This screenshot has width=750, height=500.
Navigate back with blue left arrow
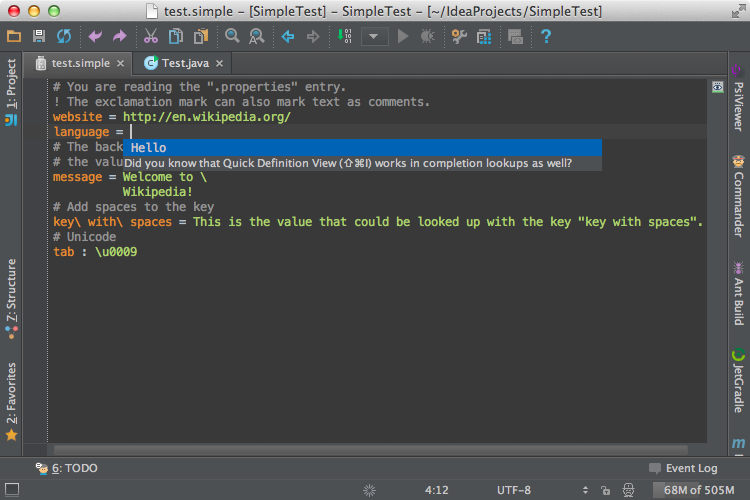(x=288, y=36)
